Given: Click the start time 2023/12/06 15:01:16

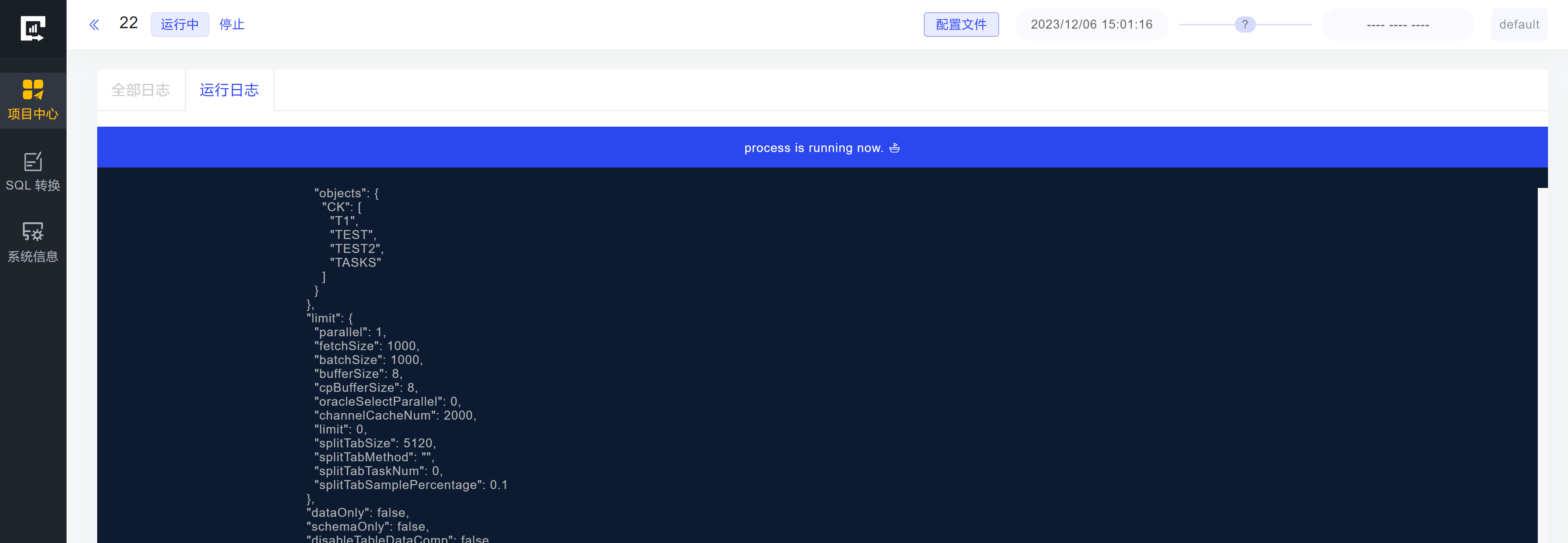Looking at the screenshot, I should pyautogui.click(x=1091, y=25).
